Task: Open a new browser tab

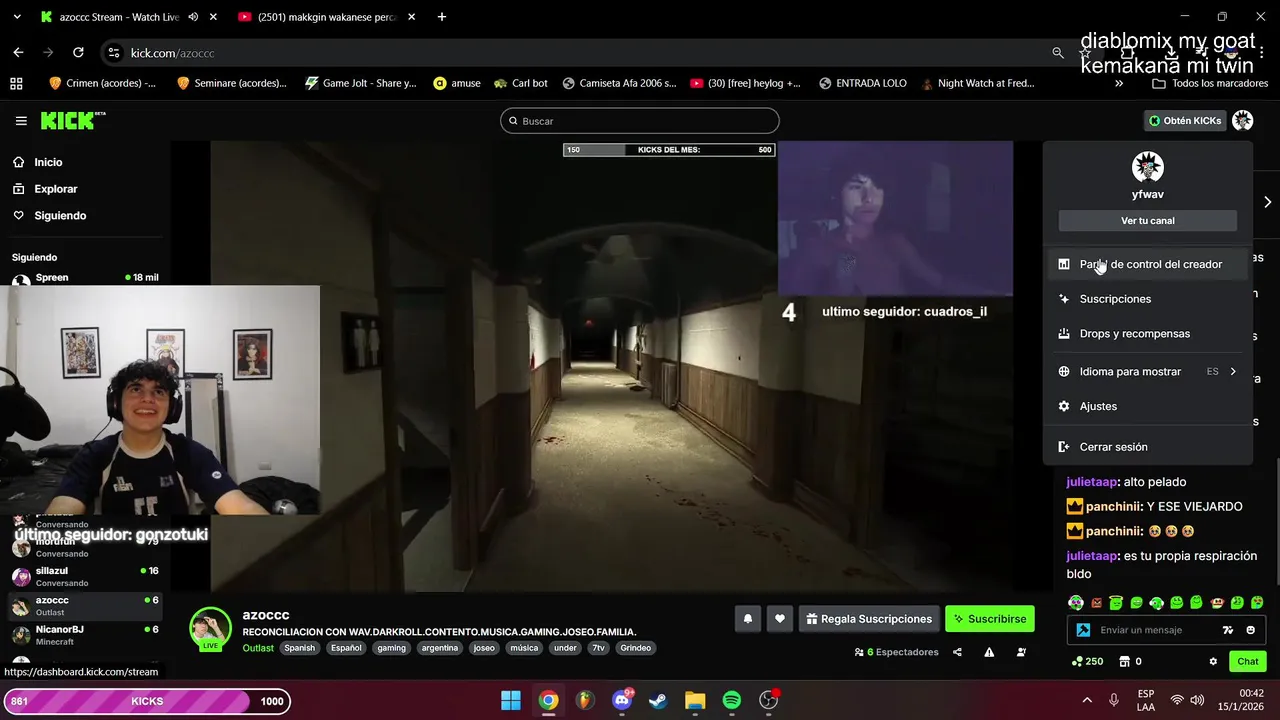Action: [x=441, y=17]
